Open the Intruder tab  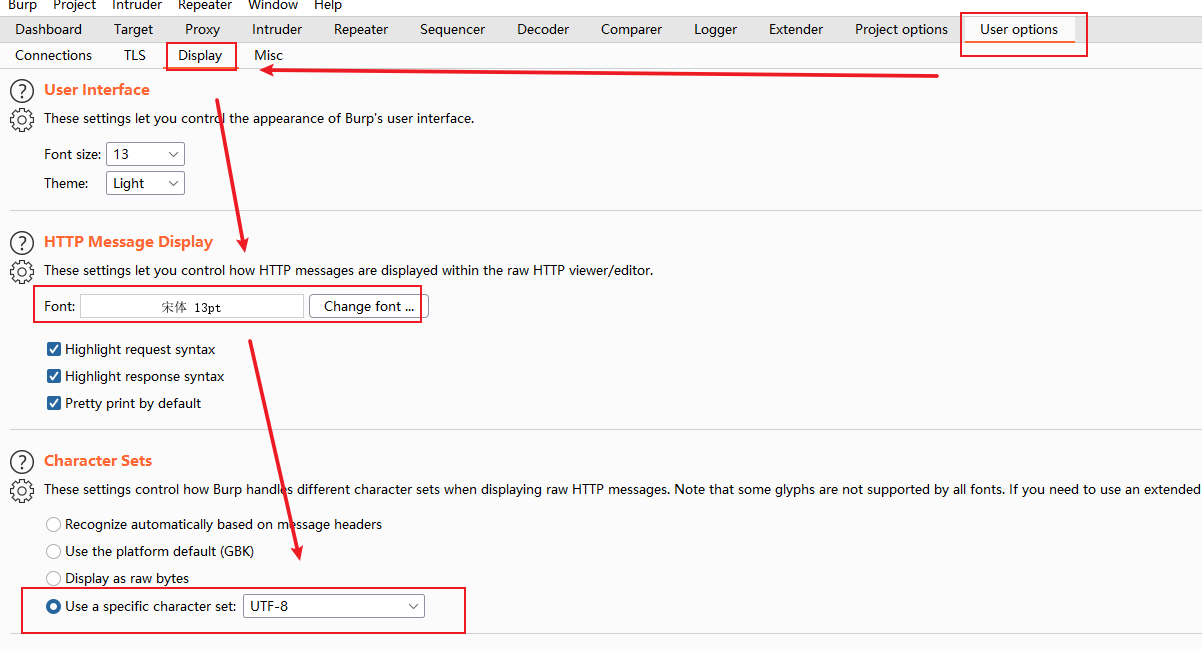tap(277, 29)
